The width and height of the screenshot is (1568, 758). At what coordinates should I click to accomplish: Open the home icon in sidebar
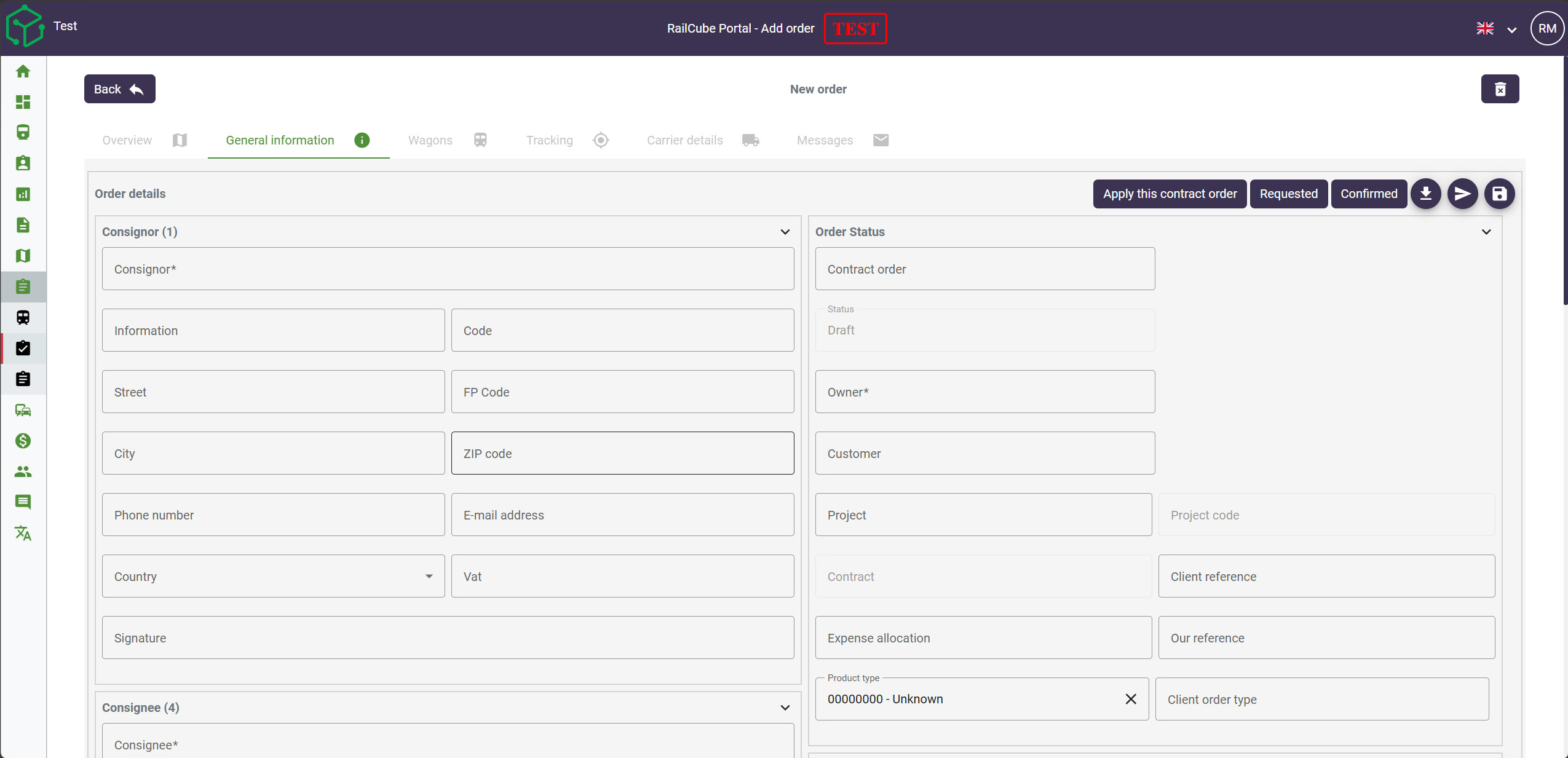click(x=23, y=71)
